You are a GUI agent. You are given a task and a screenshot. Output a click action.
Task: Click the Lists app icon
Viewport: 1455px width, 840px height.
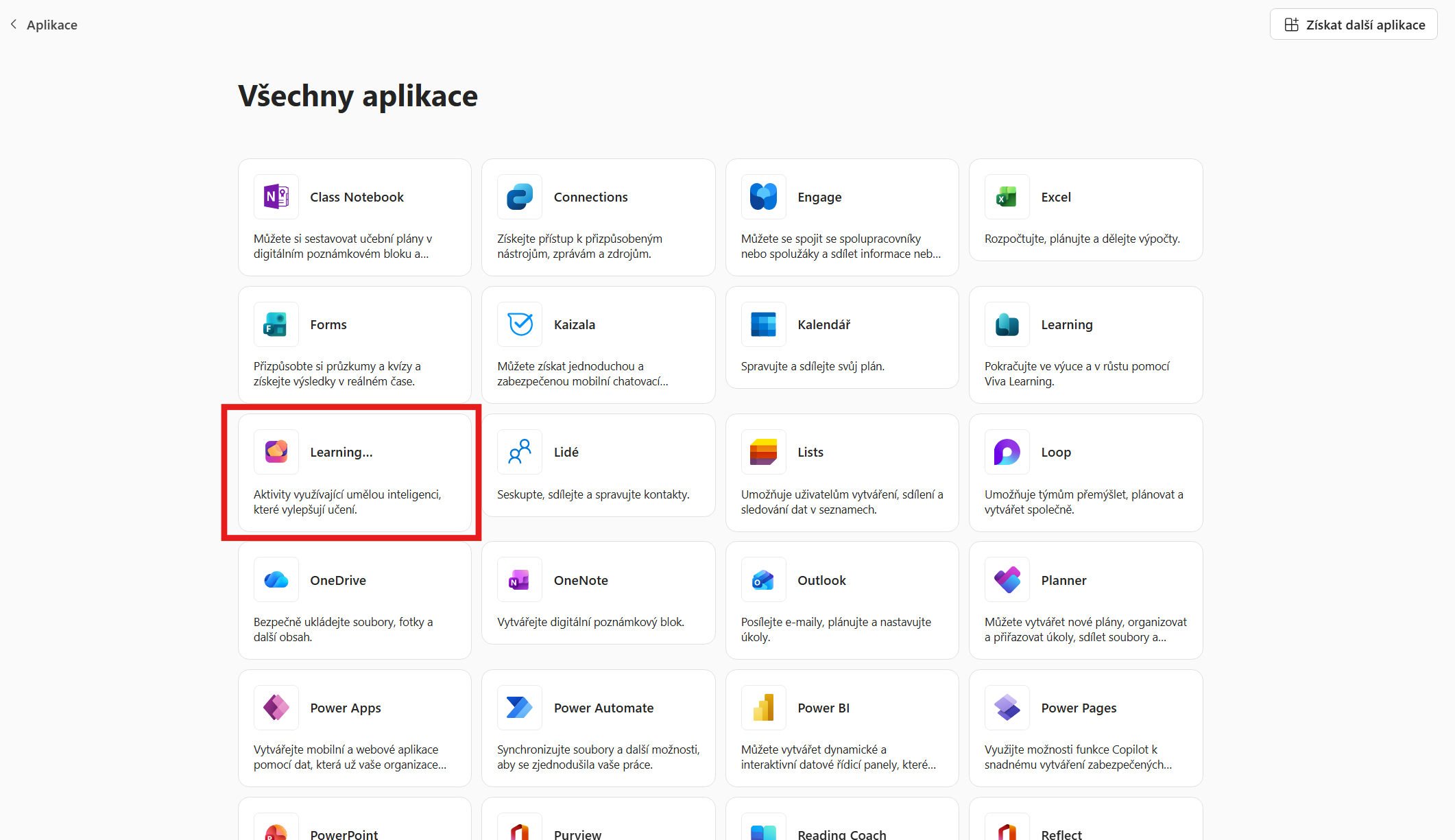point(763,452)
